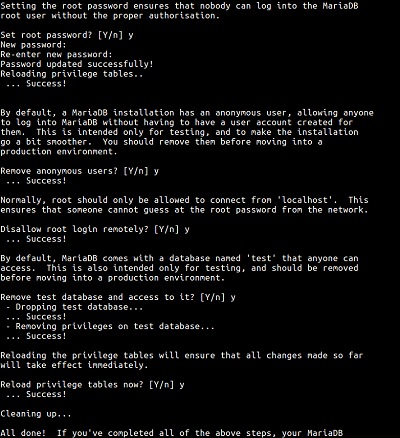Screen dimensions: 400x438
Task: Click the Success! line below Cleaning section's reload prompt
Action: [x=36, y=394]
